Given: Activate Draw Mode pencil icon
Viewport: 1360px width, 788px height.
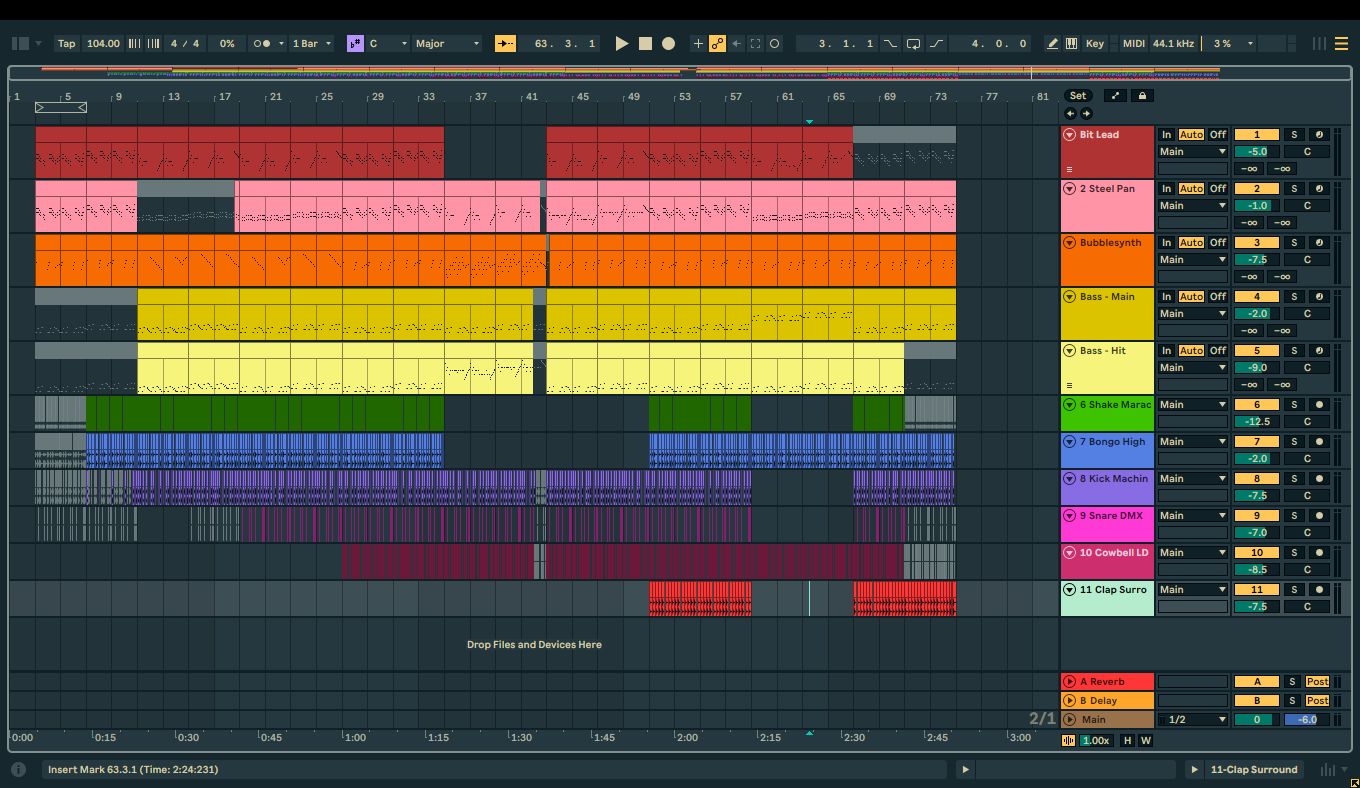Looking at the screenshot, I should 1052,44.
